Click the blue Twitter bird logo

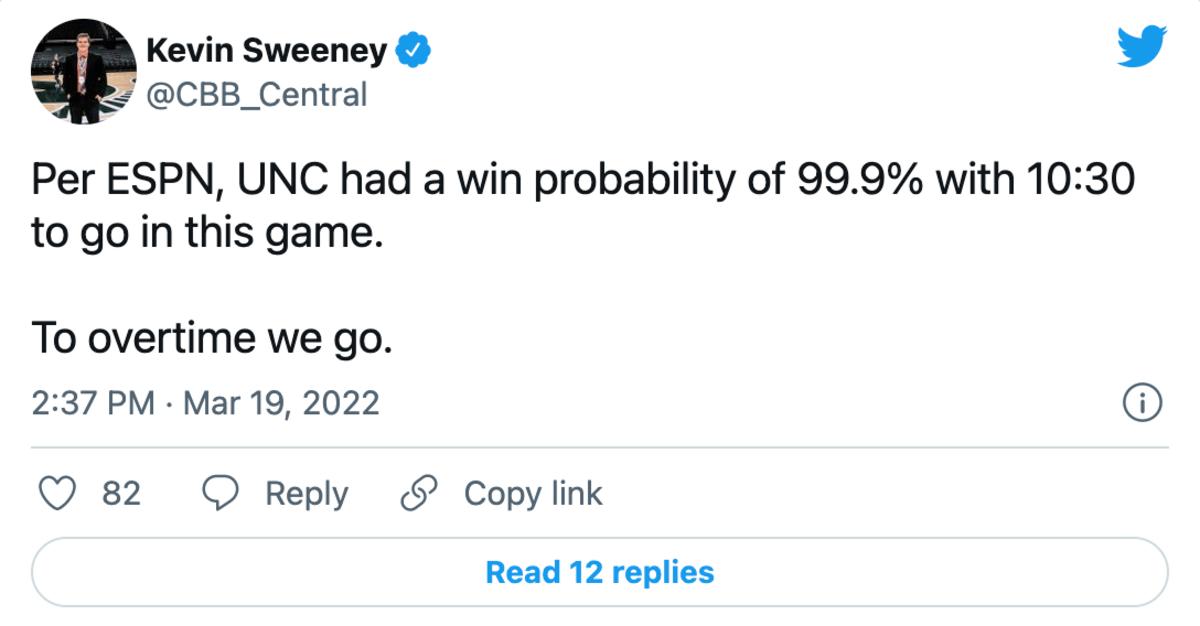tap(1141, 47)
